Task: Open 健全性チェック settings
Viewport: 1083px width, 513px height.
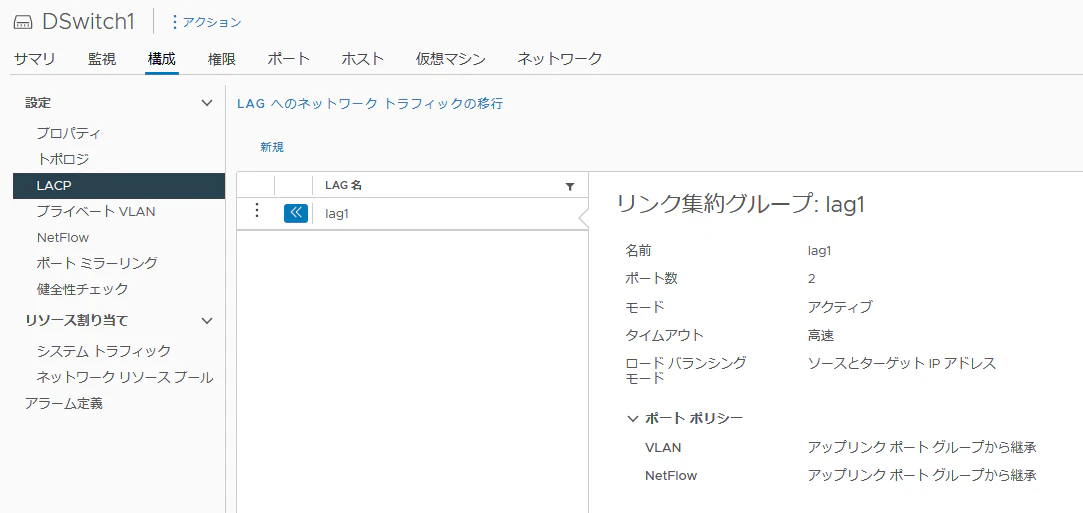Action: (x=82, y=289)
